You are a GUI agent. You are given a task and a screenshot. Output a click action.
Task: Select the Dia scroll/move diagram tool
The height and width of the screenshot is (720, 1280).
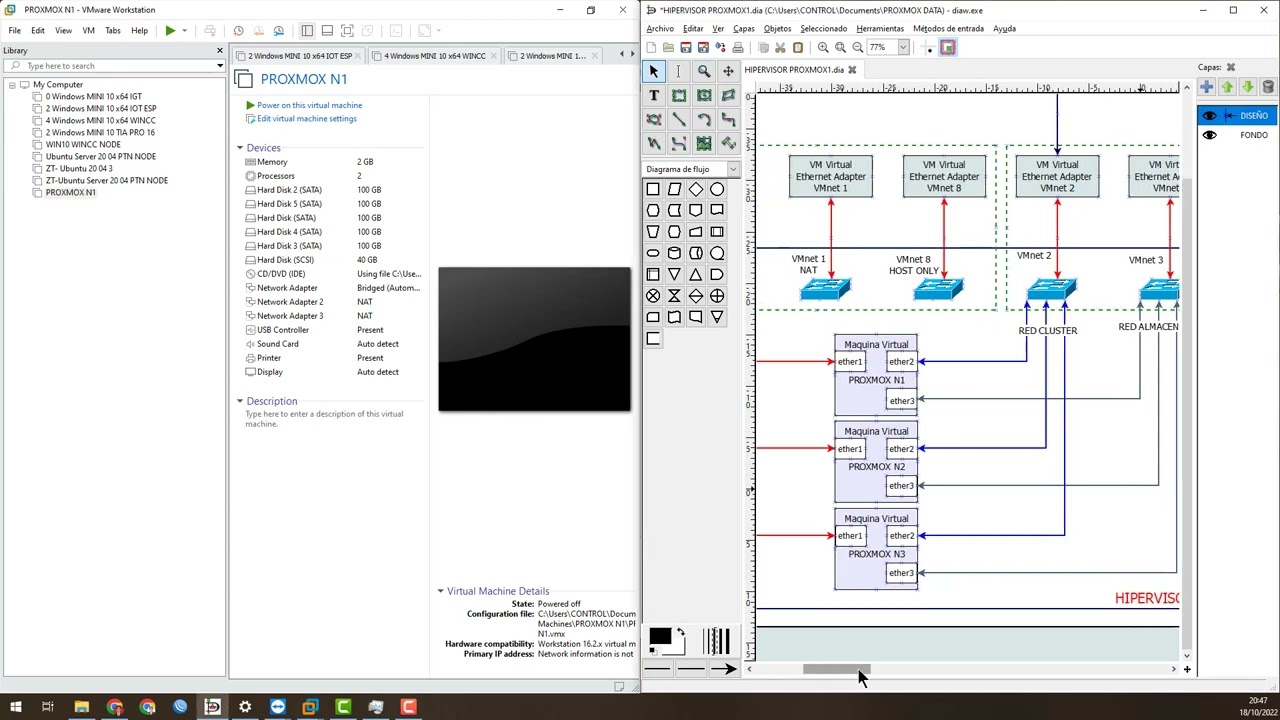point(728,71)
